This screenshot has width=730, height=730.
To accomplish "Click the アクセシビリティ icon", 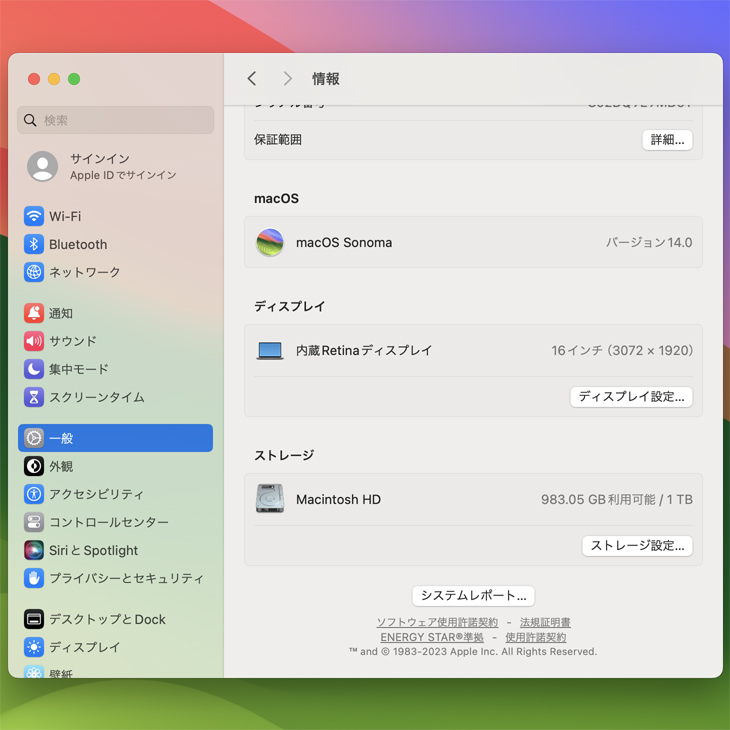I will tap(34, 494).
